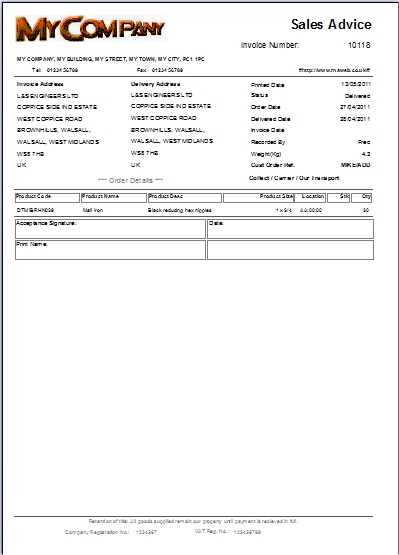Image resolution: width=399 pixels, height=555 pixels.
Task: Click the Printed Date value in 2011
Action: [356, 84]
